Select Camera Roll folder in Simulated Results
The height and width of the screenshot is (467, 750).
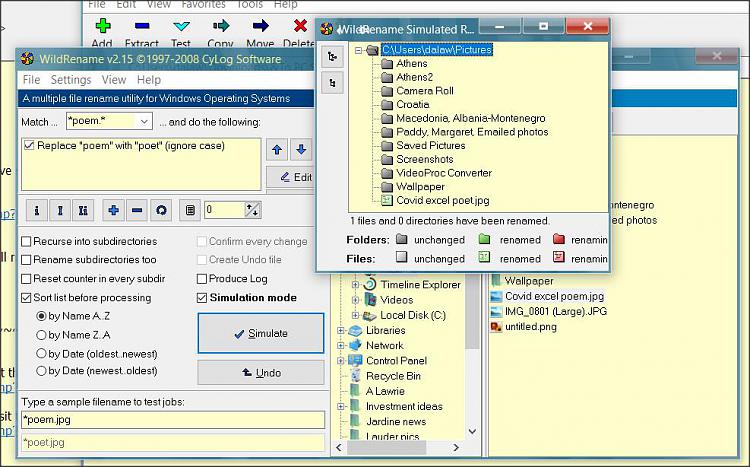pyautogui.click(x=425, y=91)
